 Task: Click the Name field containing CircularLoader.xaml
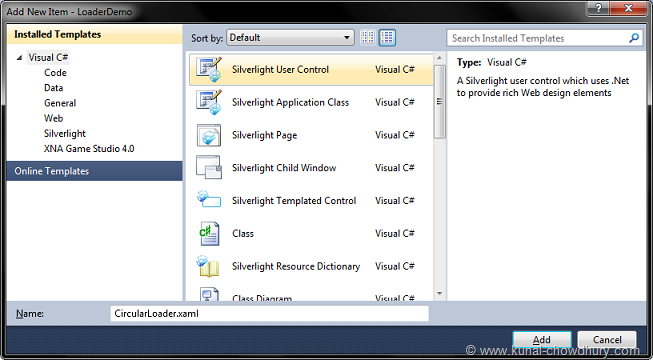pyautogui.click(x=269, y=314)
